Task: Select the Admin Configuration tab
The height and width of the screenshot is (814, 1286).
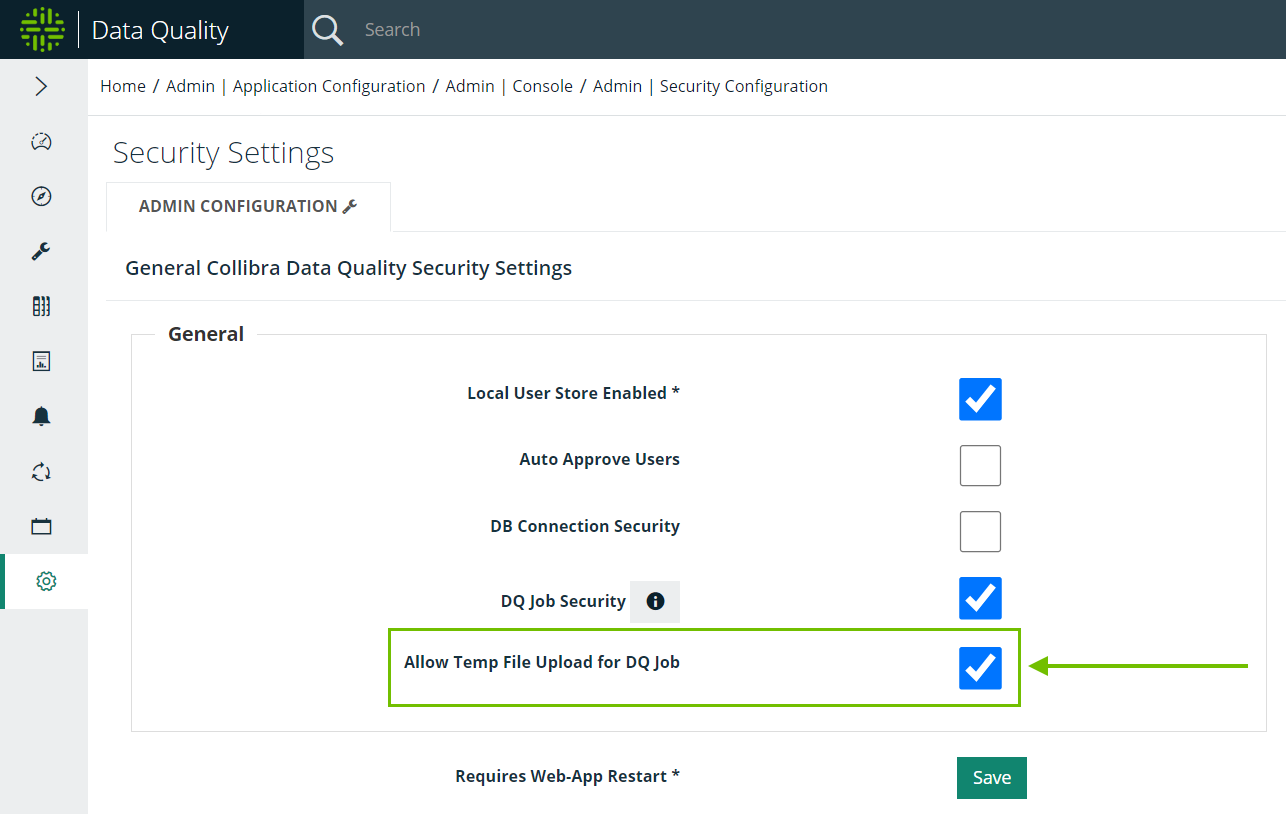Action: [248, 206]
